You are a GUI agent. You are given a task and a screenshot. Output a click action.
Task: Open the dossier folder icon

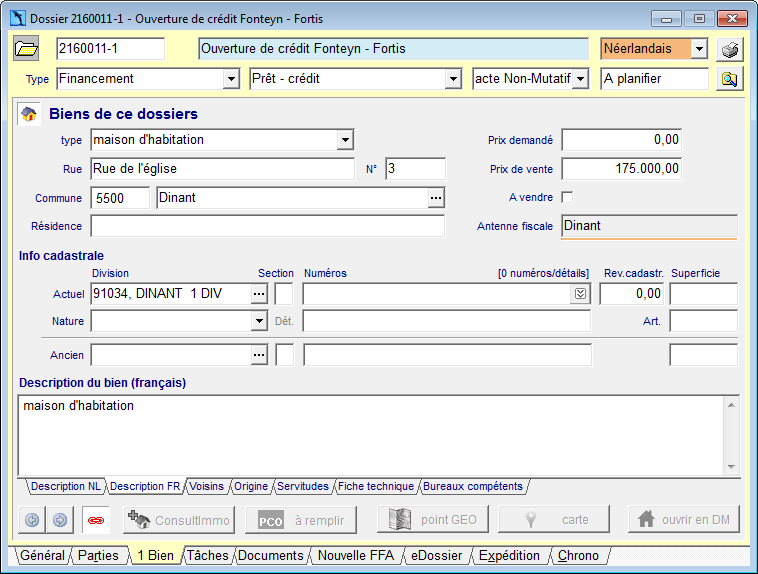[x=26, y=49]
